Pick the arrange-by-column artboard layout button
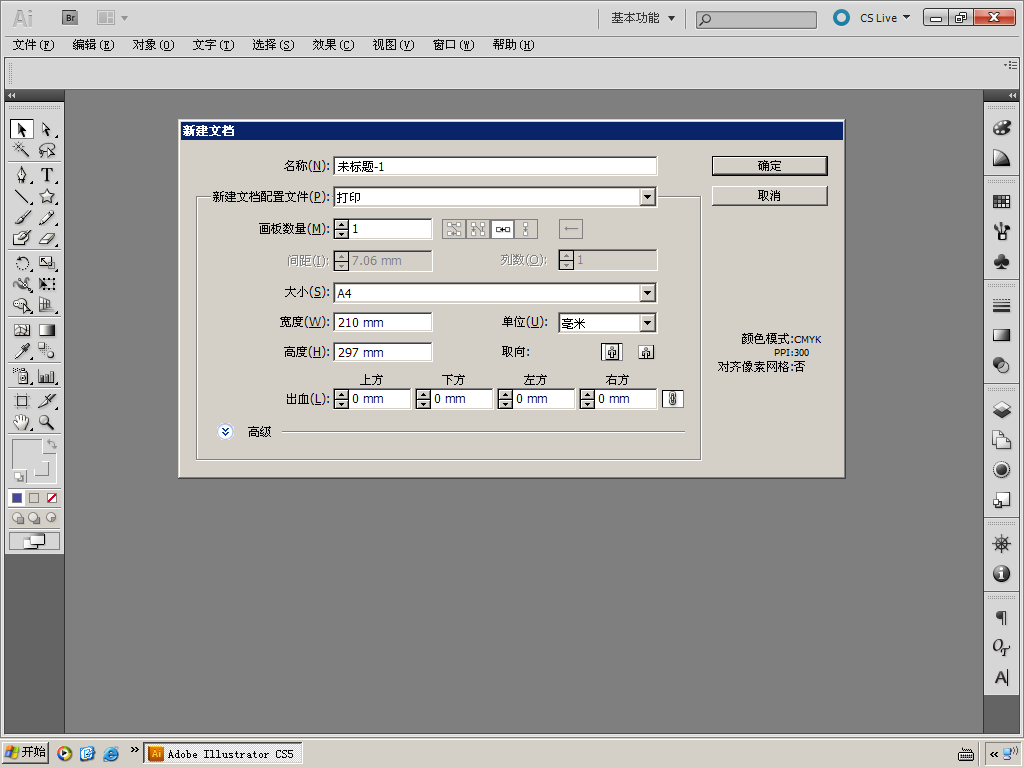The image size is (1024, 768). (526, 229)
